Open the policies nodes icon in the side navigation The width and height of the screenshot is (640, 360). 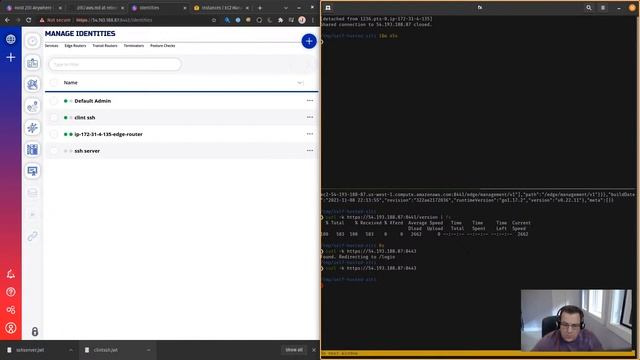(33, 106)
